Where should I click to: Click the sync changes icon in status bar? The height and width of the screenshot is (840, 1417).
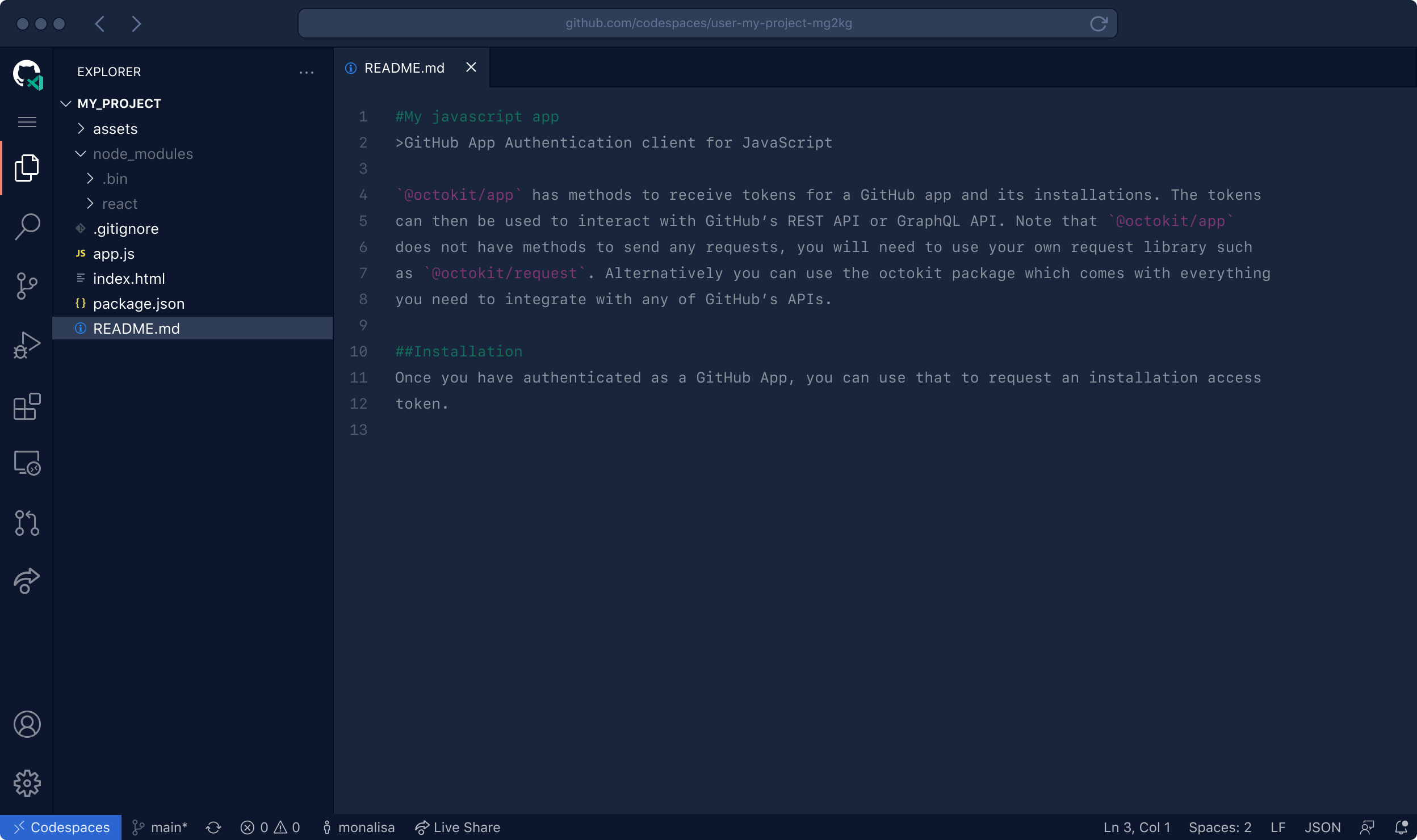click(213, 828)
